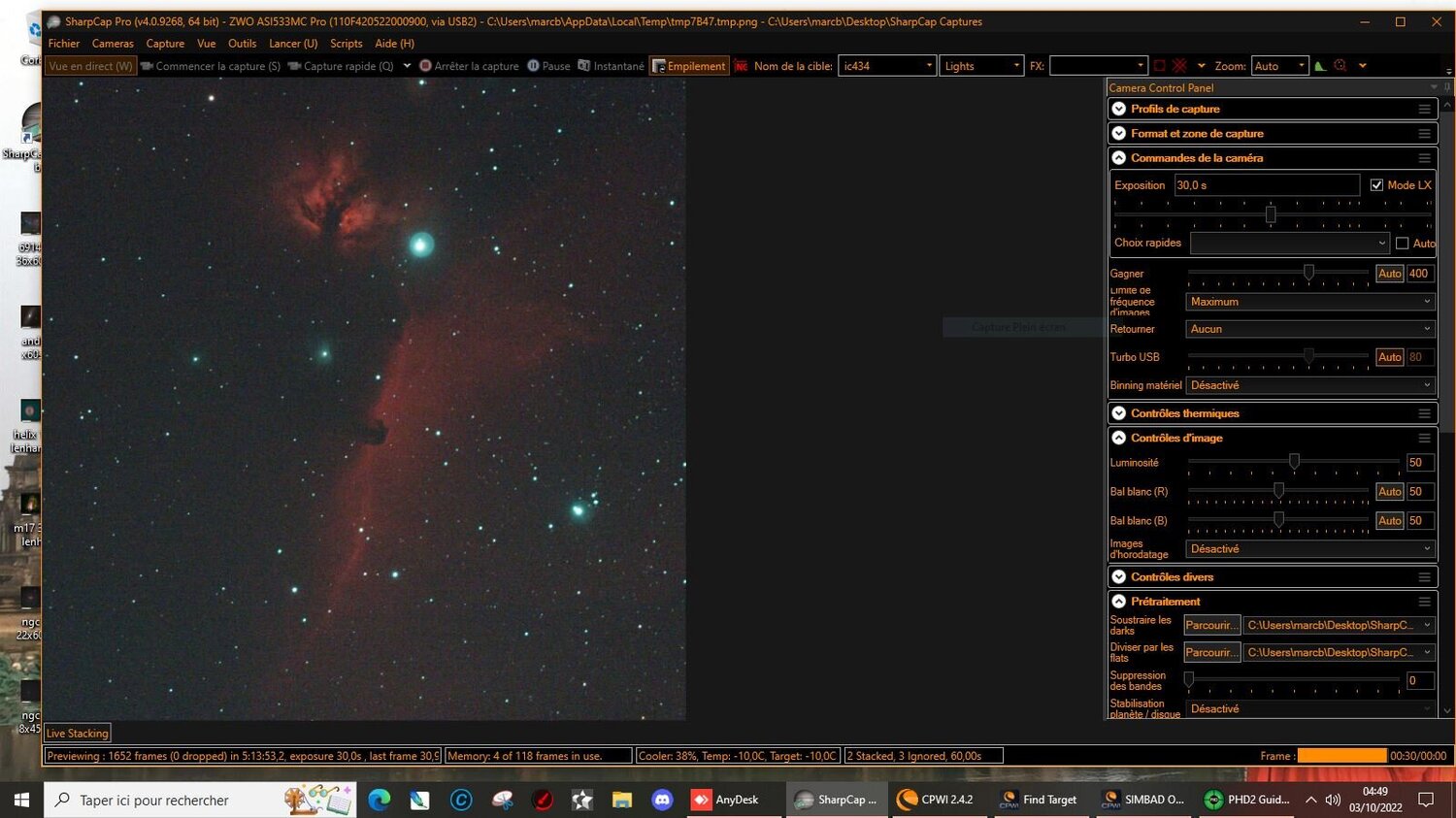Toggle Auto gain for Gagner
This screenshot has width=1456, height=818.
[1389, 273]
